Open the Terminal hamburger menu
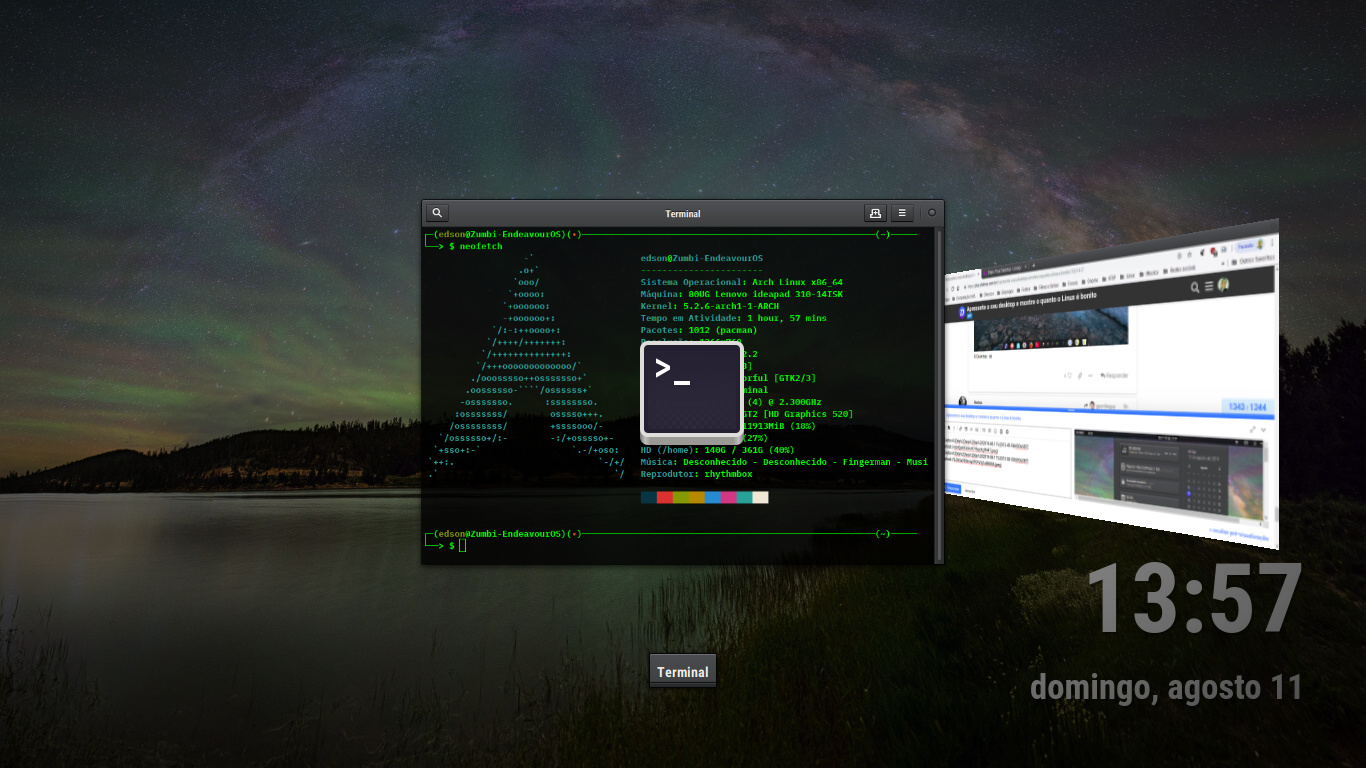Viewport: 1366px width, 768px height. (x=902, y=213)
